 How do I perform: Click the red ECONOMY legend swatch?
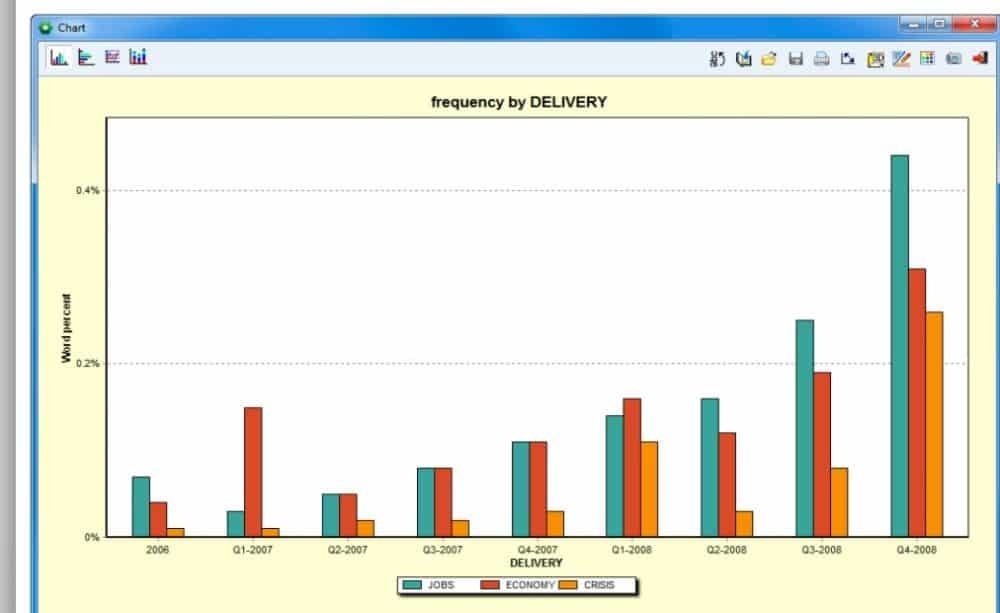point(491,585)
